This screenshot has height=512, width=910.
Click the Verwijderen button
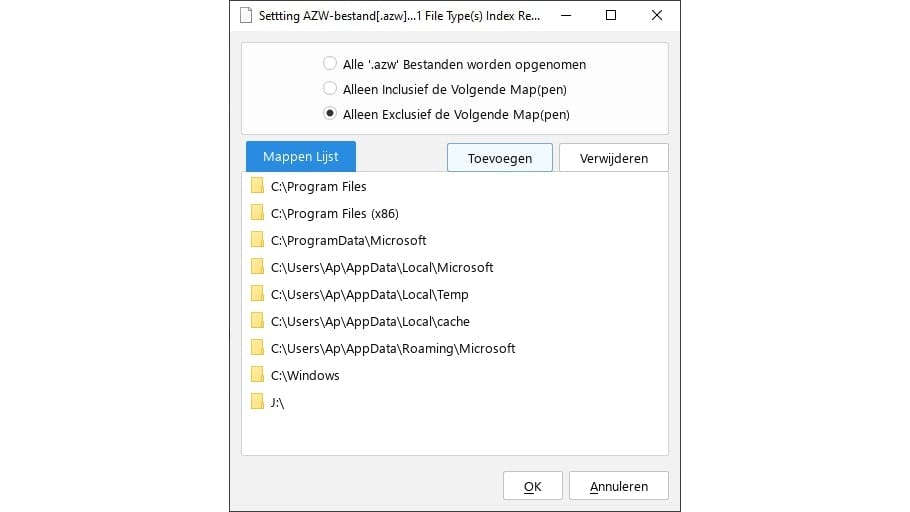click(x=613, y=158)
